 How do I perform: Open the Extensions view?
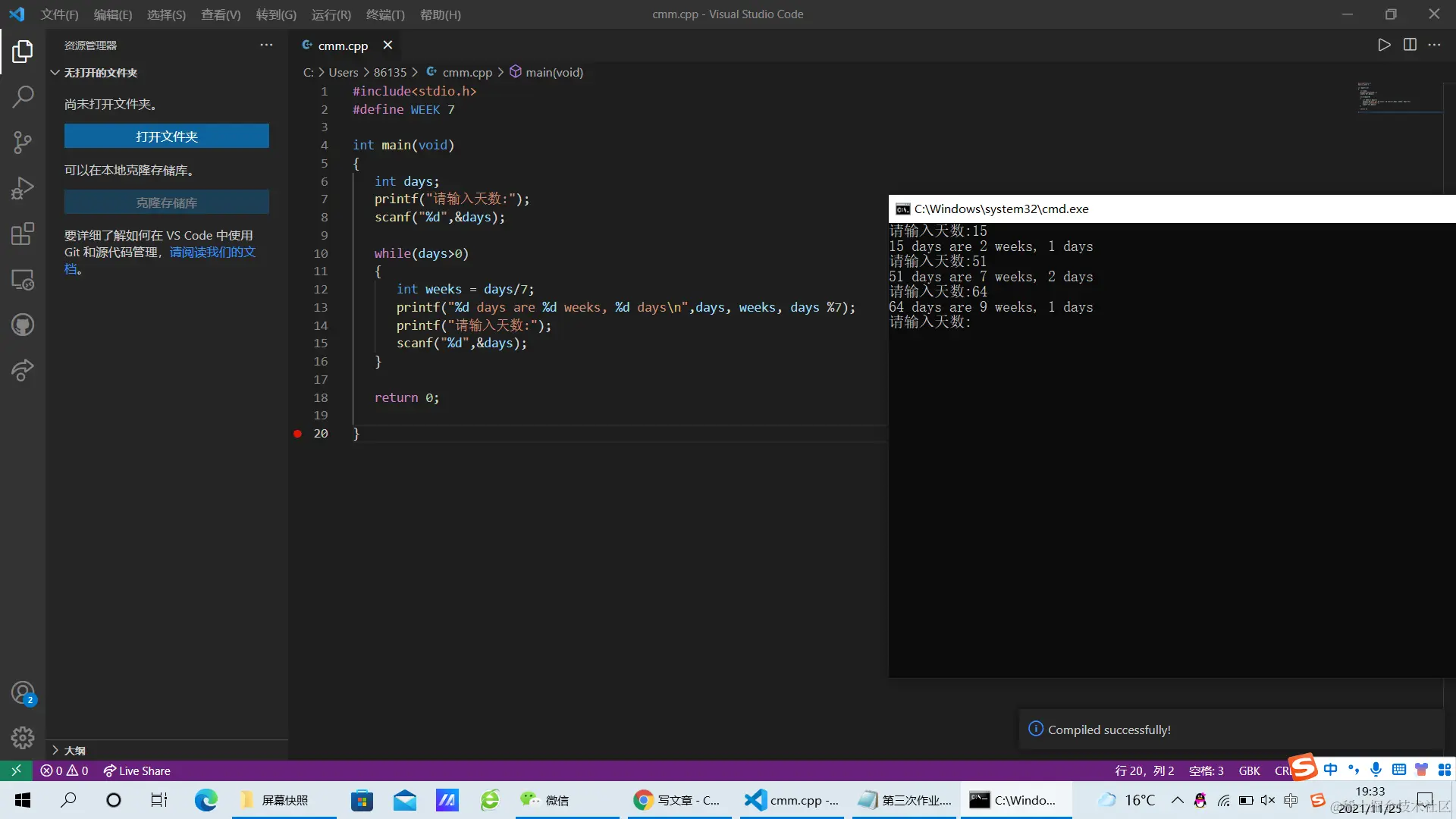pos(23,234)
